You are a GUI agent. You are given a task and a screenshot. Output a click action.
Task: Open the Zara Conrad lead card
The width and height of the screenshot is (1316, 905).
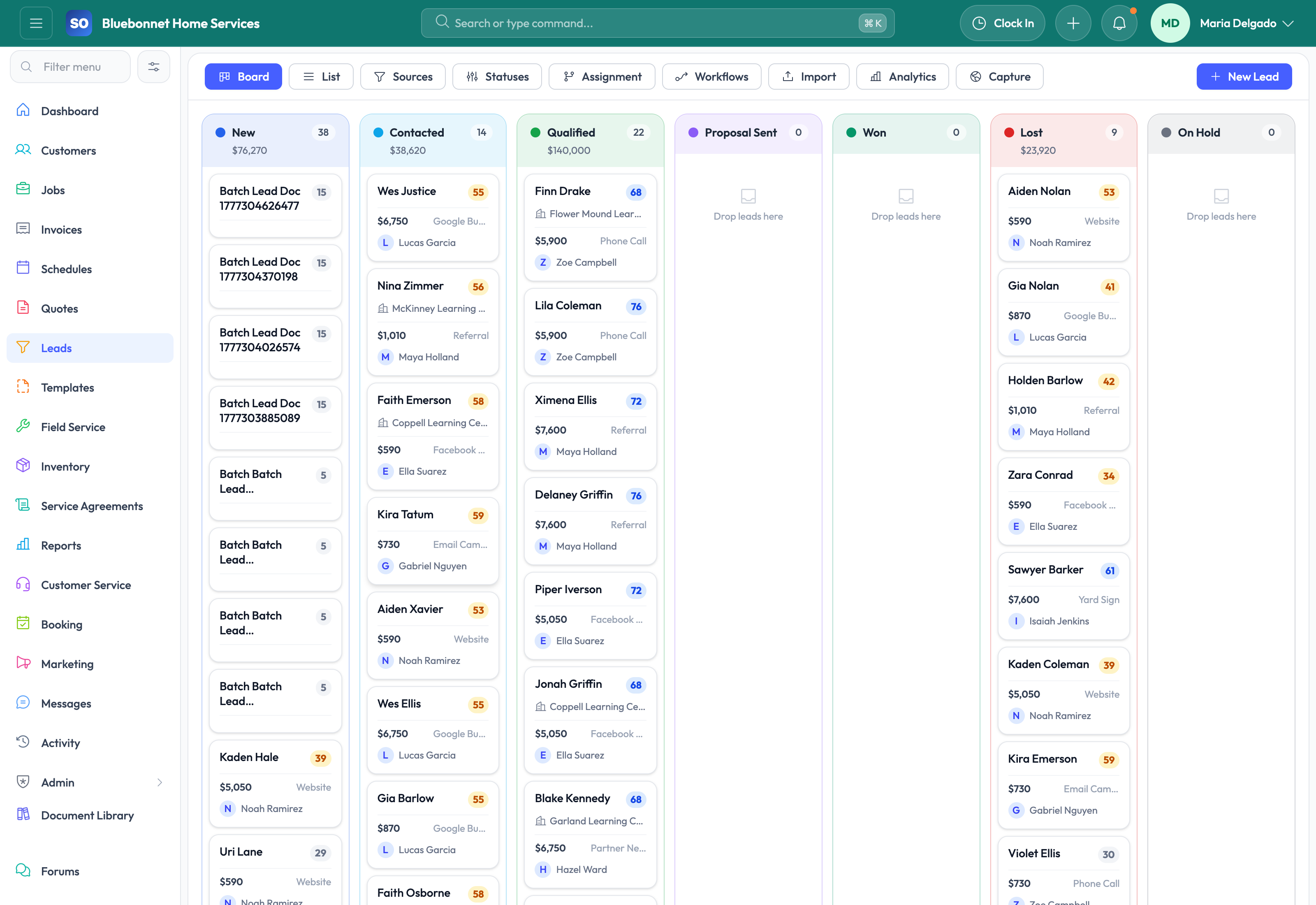pyautogui.click(x=1063, y=501)
